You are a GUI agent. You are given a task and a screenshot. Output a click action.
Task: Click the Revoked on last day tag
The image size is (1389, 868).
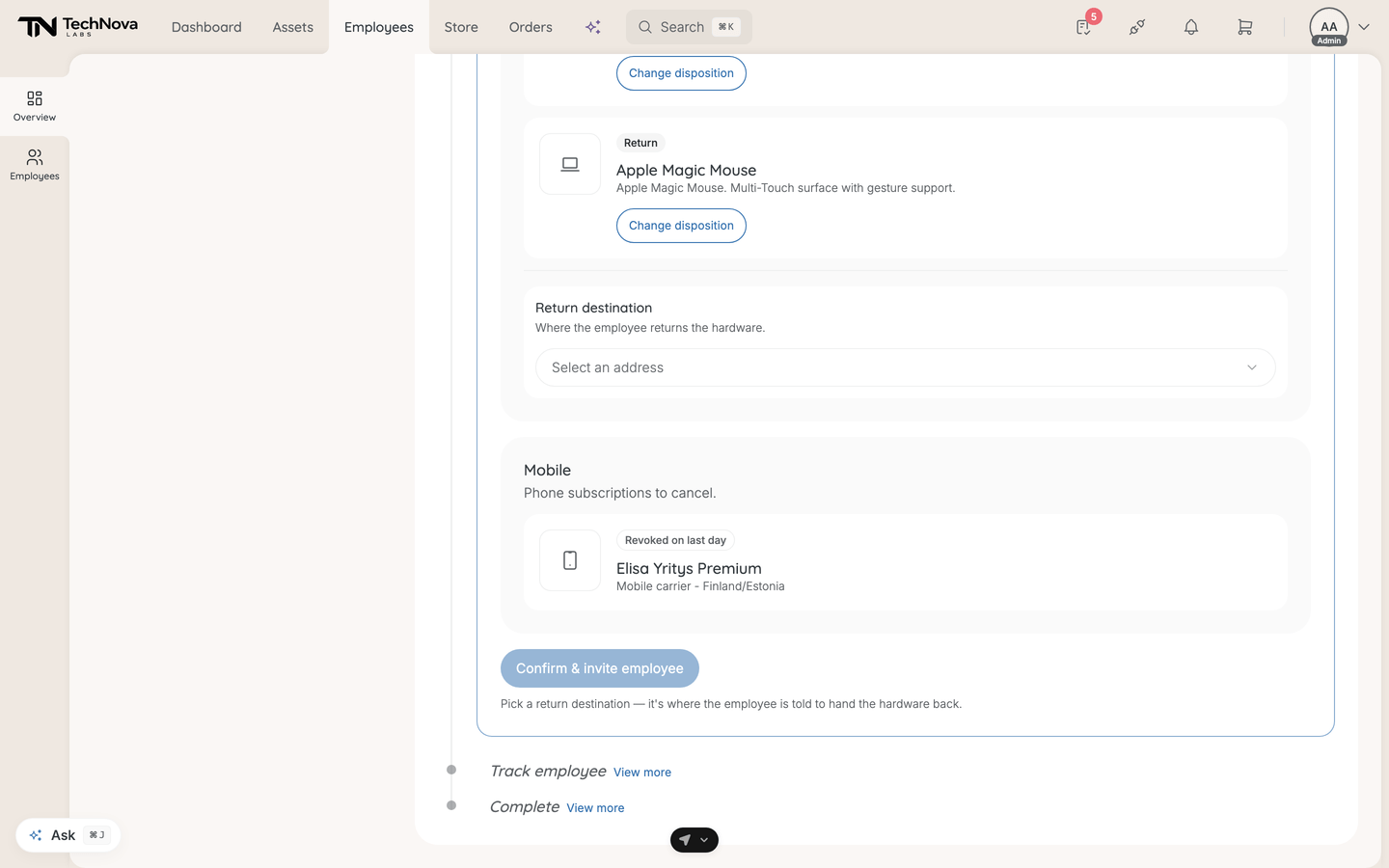tap(675, 540)
